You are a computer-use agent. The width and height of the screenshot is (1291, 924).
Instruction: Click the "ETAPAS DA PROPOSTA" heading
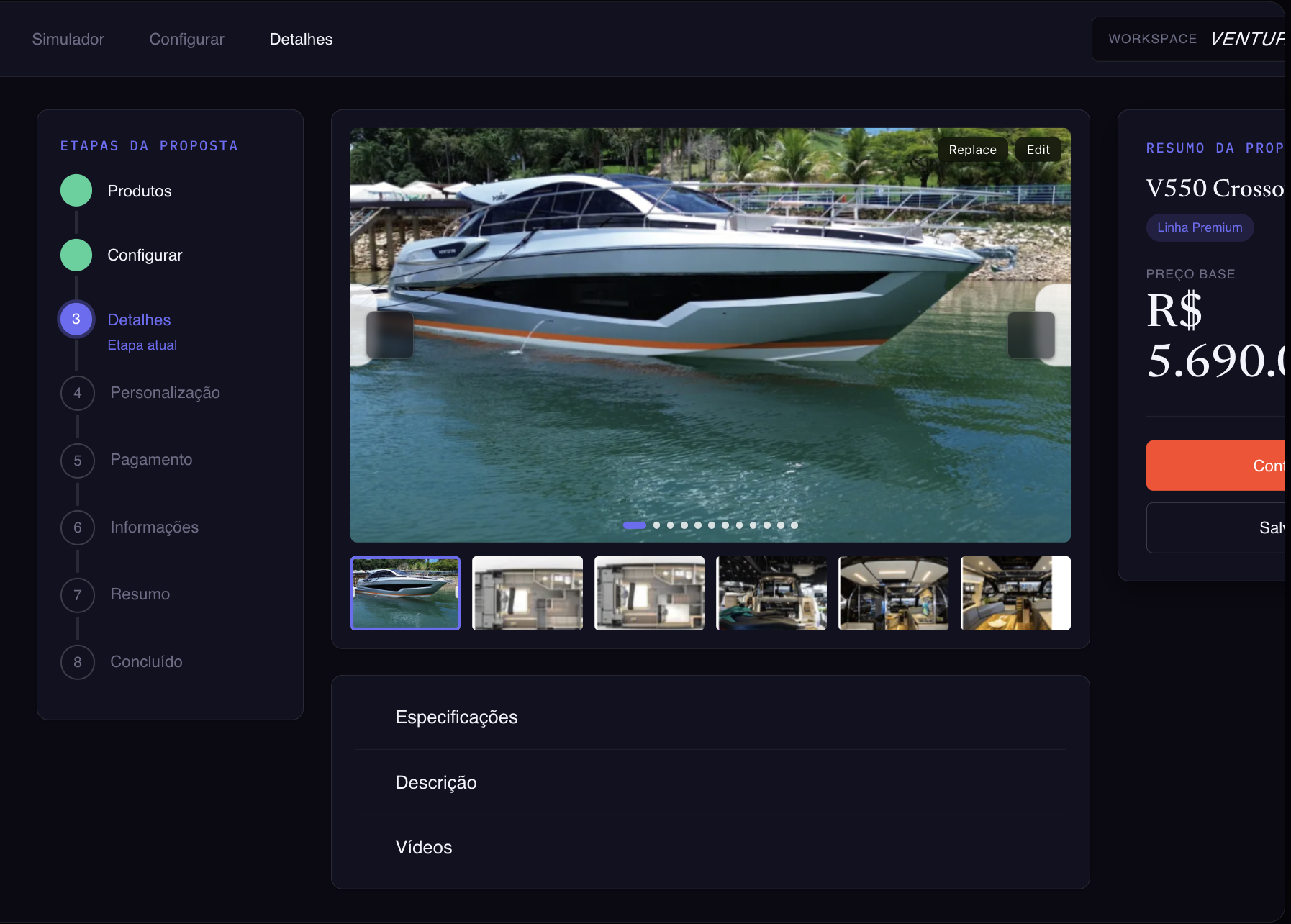149,146
